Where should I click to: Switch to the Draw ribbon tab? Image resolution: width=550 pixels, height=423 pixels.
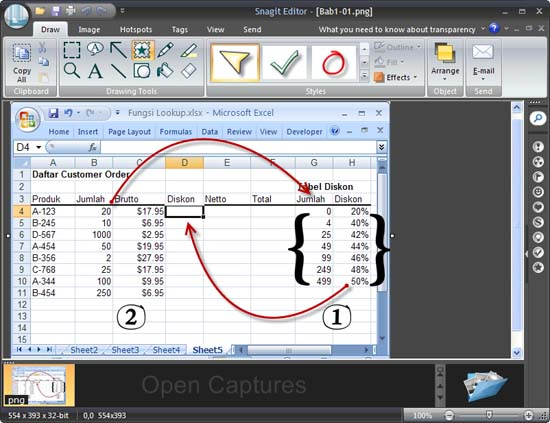click(x=51, y=29)
